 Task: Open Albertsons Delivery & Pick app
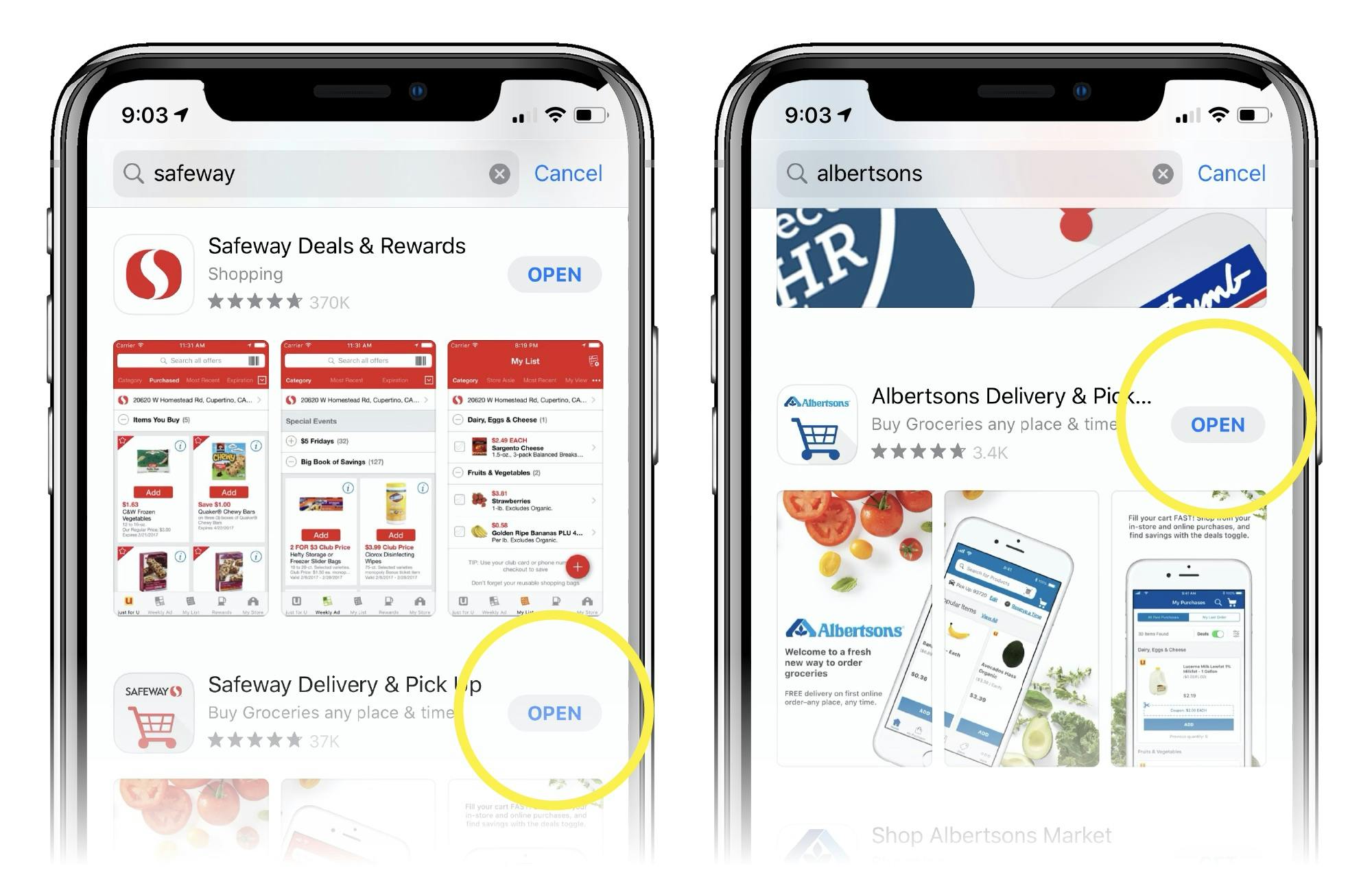click(x=1215, y=425)
